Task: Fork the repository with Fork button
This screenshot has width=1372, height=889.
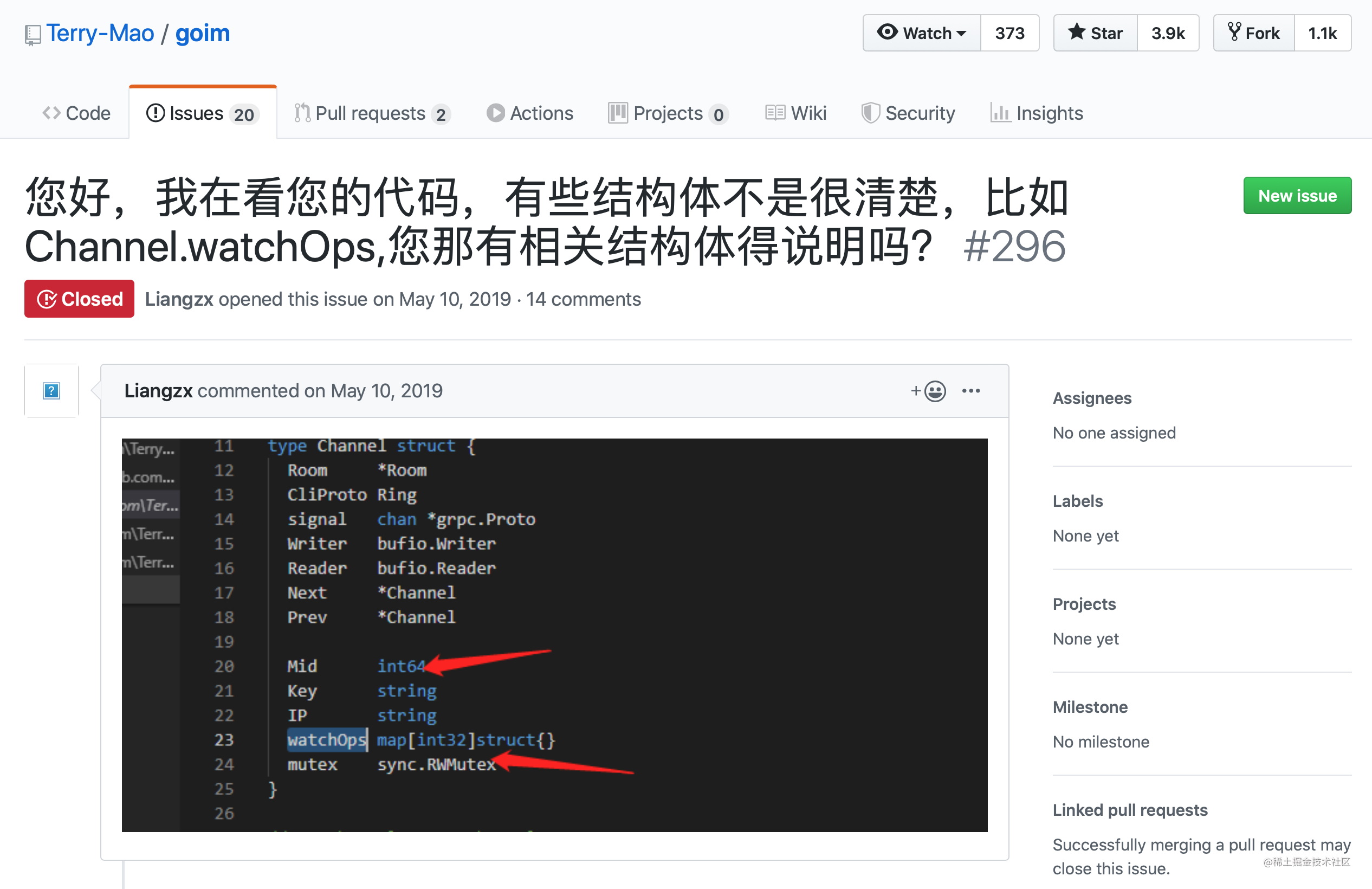Action: 1254,33
